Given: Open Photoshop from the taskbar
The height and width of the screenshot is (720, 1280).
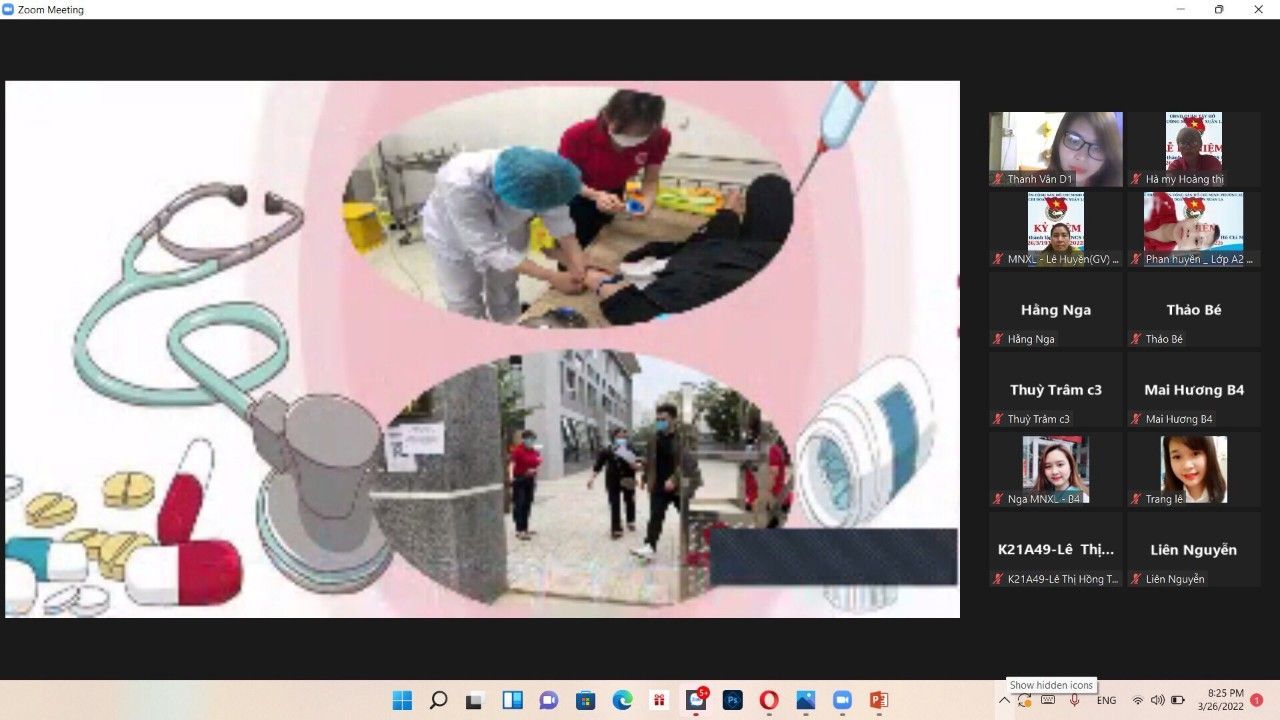Looking at the screenshot, I should (732, 700).
